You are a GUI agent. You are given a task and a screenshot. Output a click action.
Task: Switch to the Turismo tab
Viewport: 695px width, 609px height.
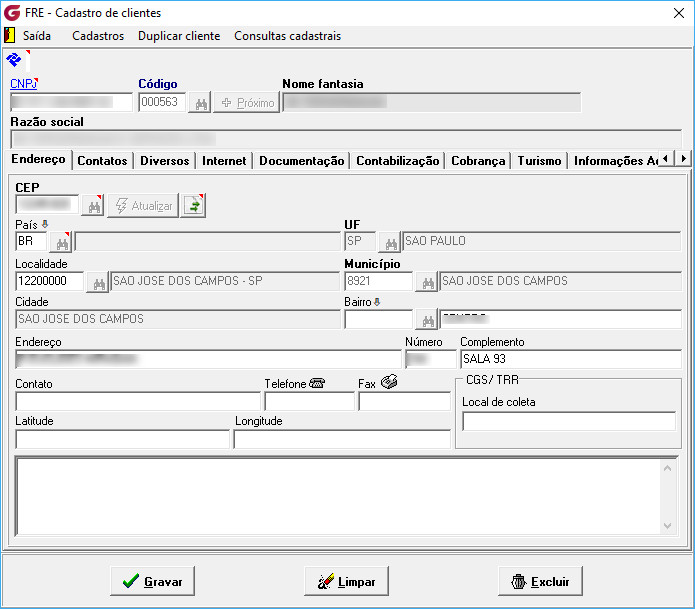pos(539,161)
